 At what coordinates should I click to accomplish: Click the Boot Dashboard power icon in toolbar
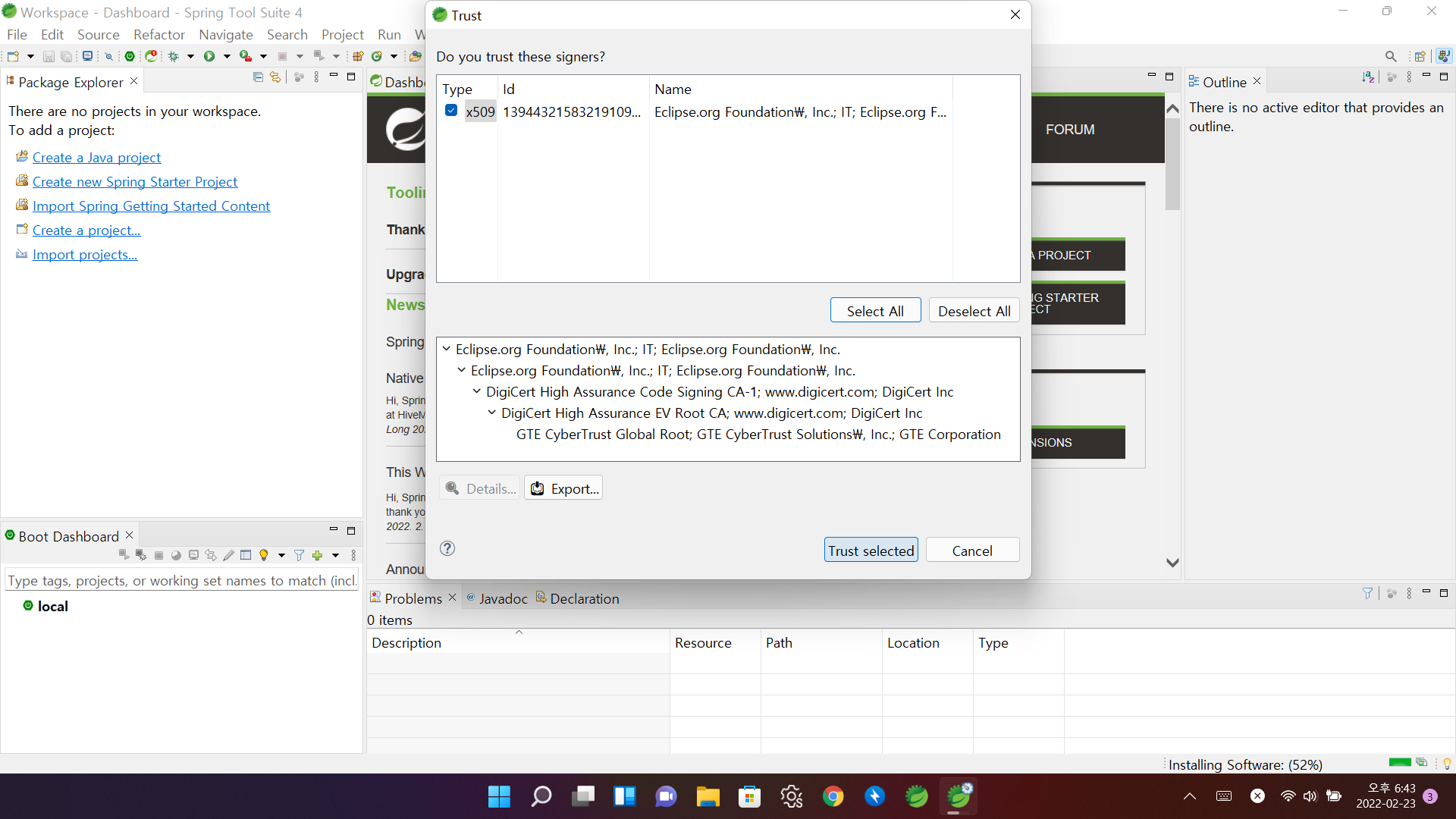(130, 56)
